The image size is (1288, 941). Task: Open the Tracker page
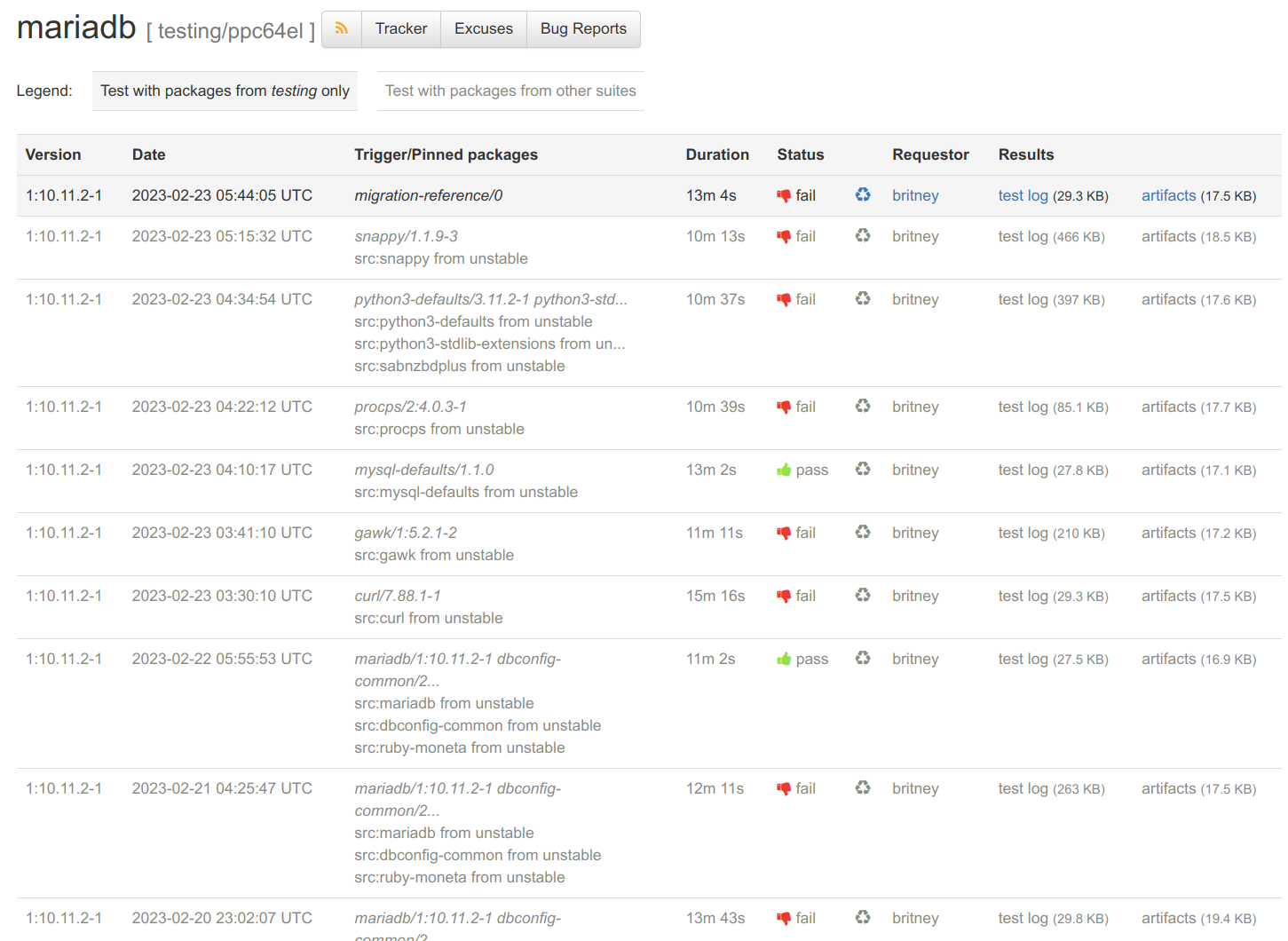click(x=400, y=29)
